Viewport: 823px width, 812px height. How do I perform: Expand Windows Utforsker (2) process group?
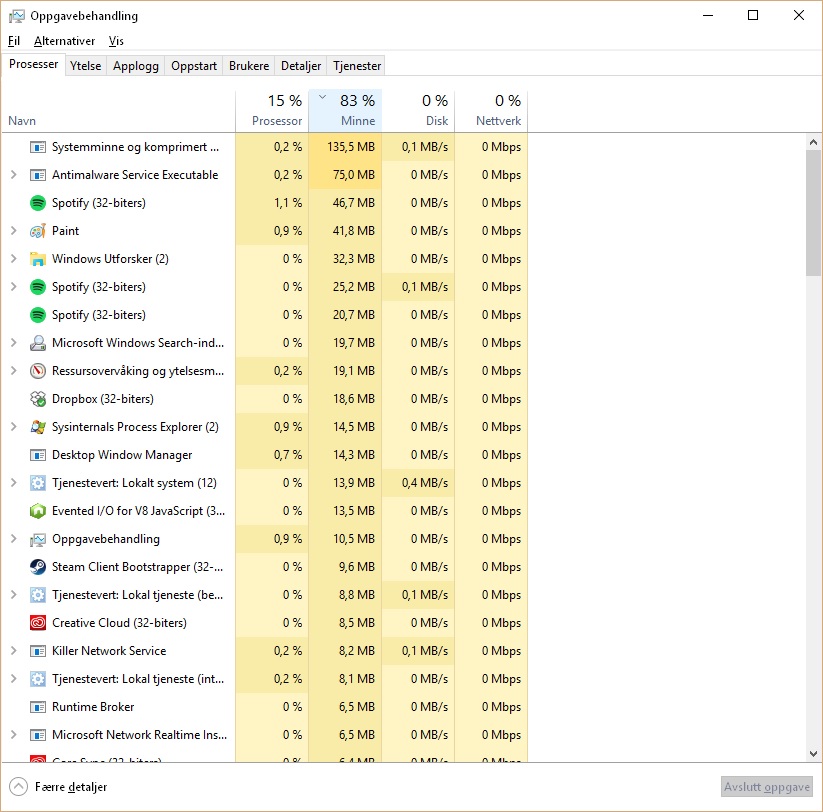coord(14,259)
